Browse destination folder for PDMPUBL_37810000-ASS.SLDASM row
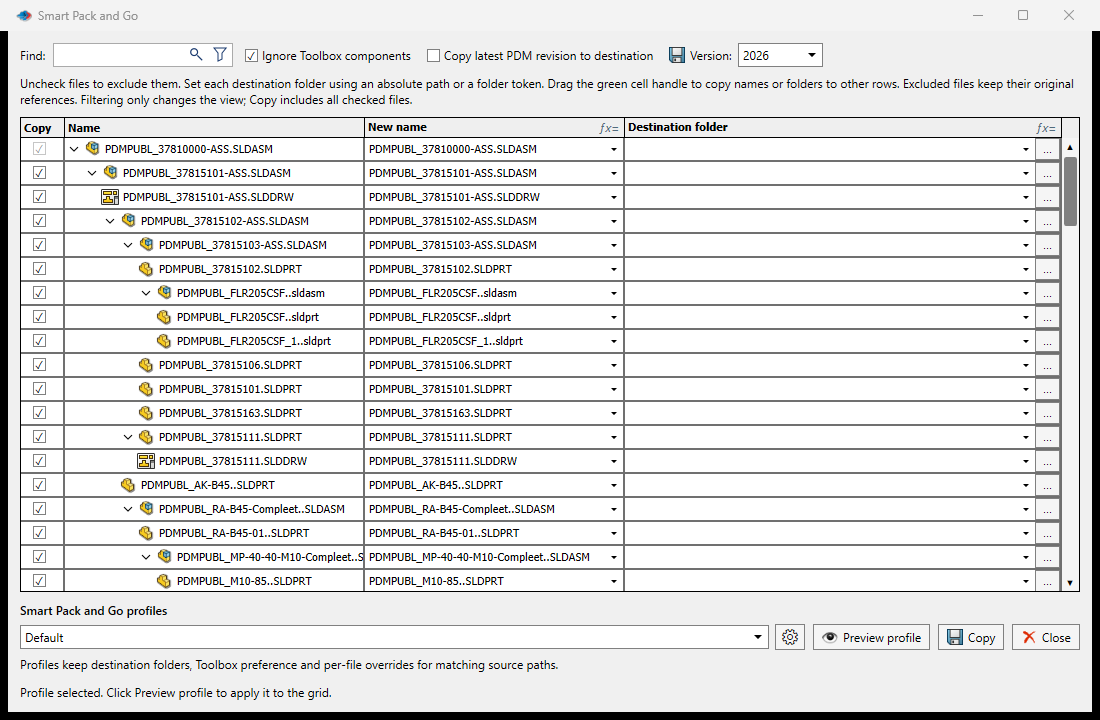 [x=1047, y=149]
